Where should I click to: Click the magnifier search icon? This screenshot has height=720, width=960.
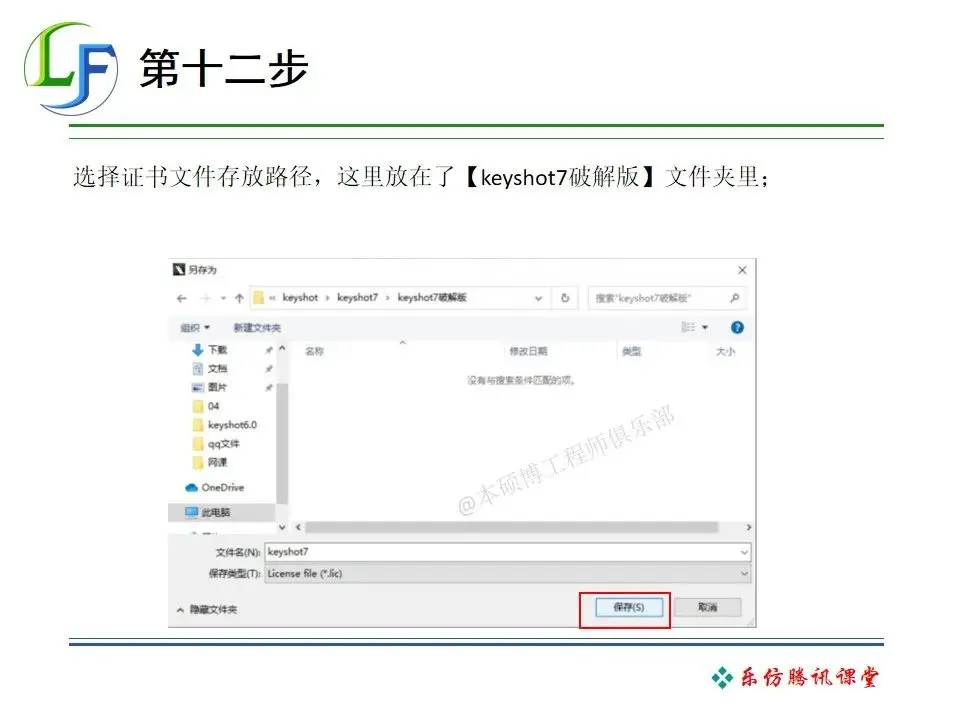click(x=735, y=298)
